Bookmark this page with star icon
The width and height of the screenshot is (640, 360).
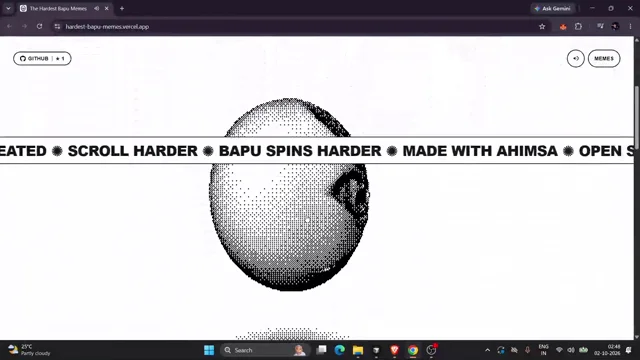(x=542, y=27)
